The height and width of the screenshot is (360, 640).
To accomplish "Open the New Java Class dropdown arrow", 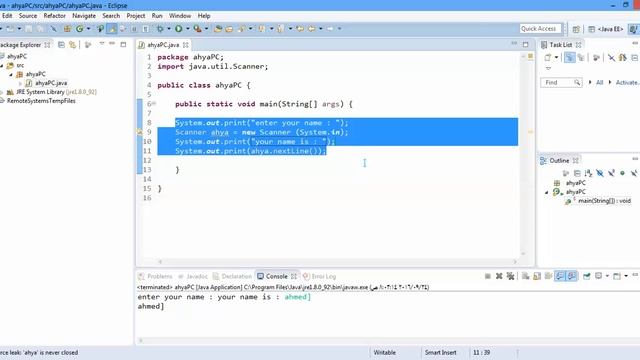I will pyautogui.click(x=89, y=29).
